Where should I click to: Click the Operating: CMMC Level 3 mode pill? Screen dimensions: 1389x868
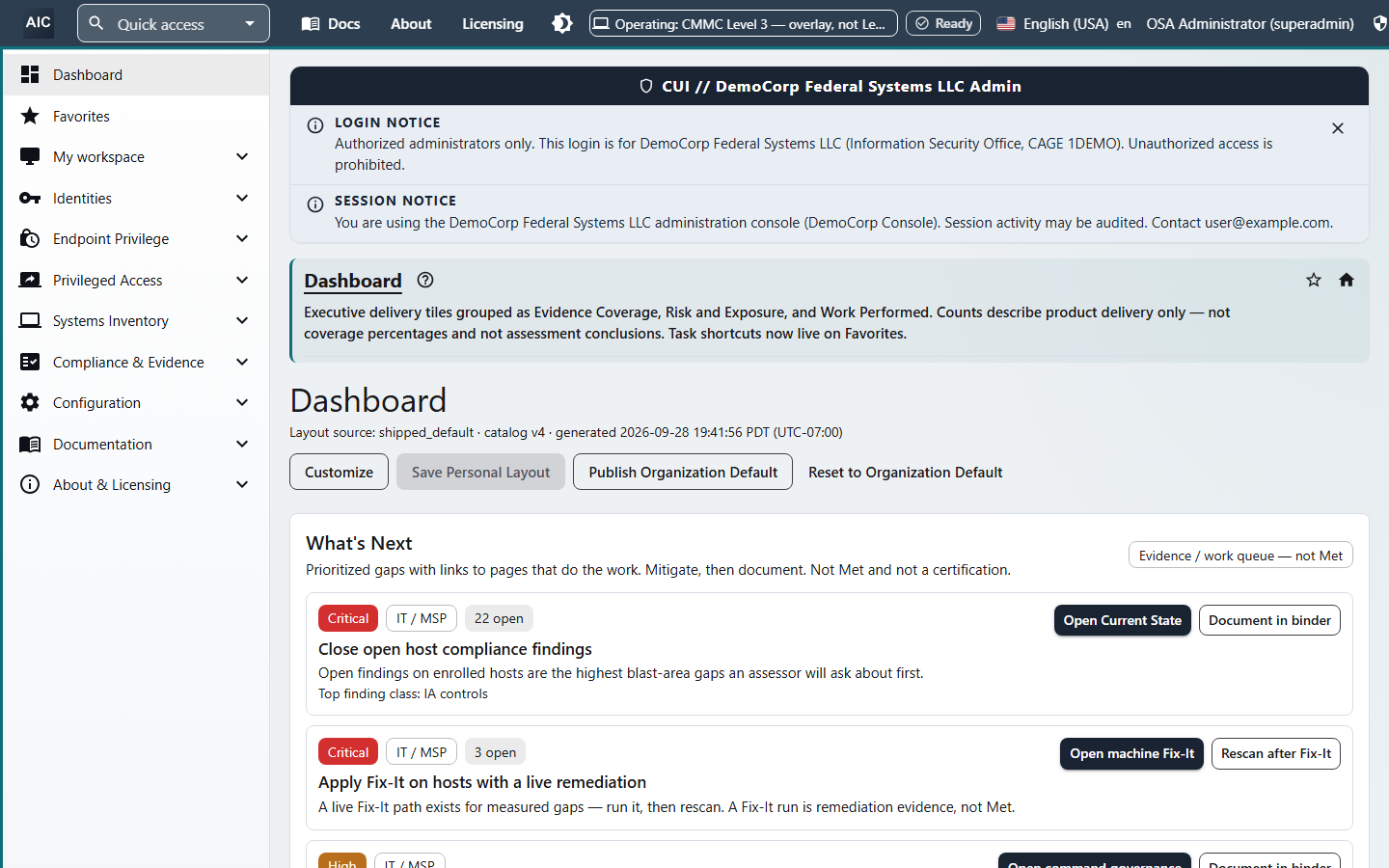(x=744, y=23)
